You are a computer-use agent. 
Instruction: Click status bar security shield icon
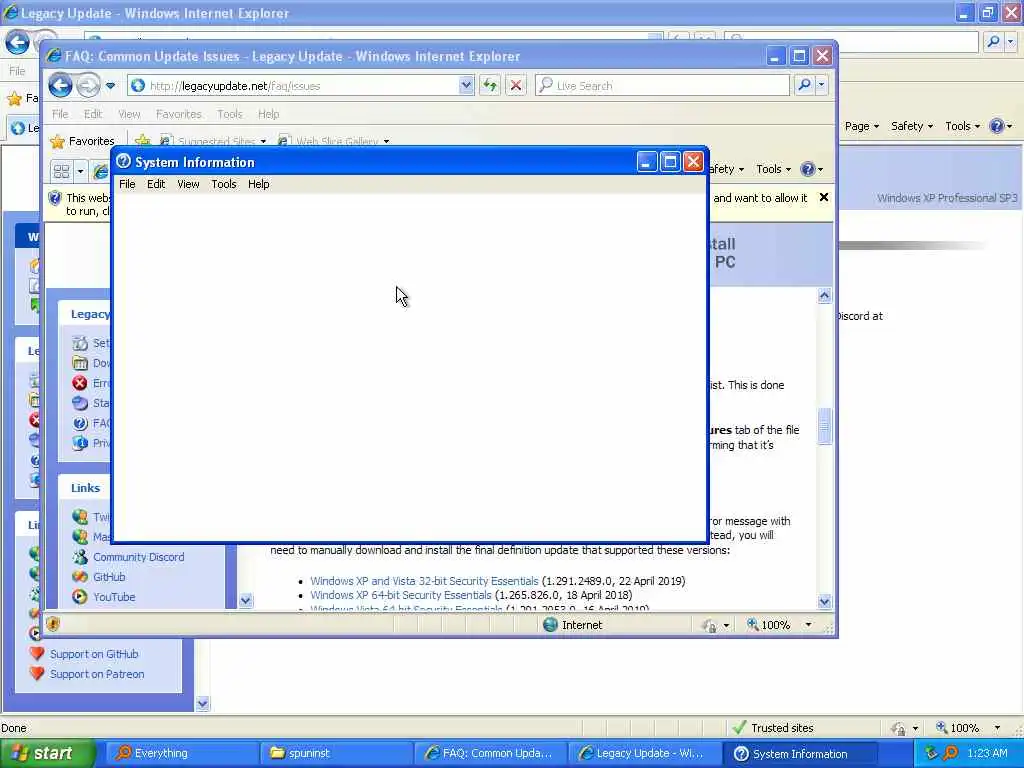53,624
